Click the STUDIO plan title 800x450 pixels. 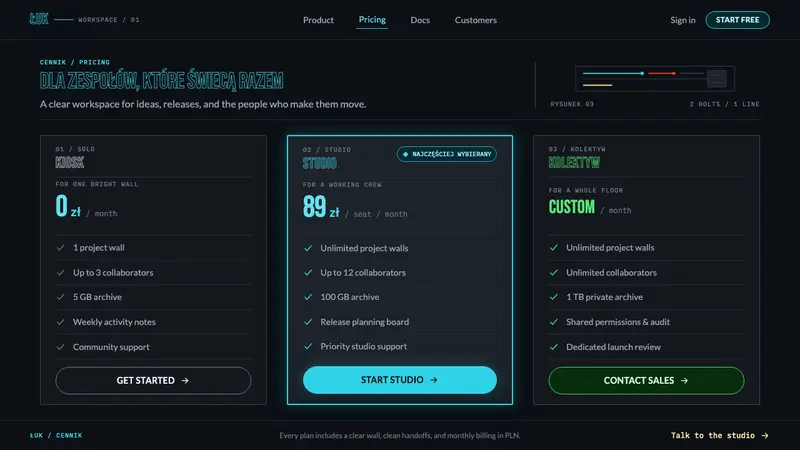[x=319, y=163]
